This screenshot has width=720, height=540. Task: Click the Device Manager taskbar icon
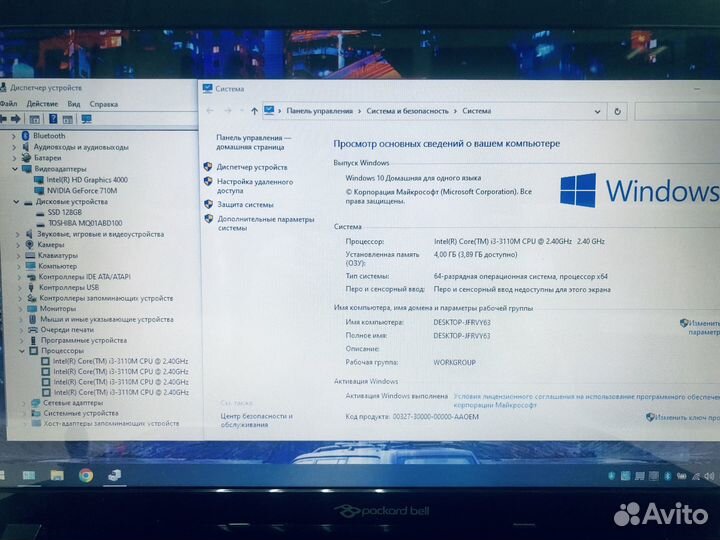(x=114, y=475)
